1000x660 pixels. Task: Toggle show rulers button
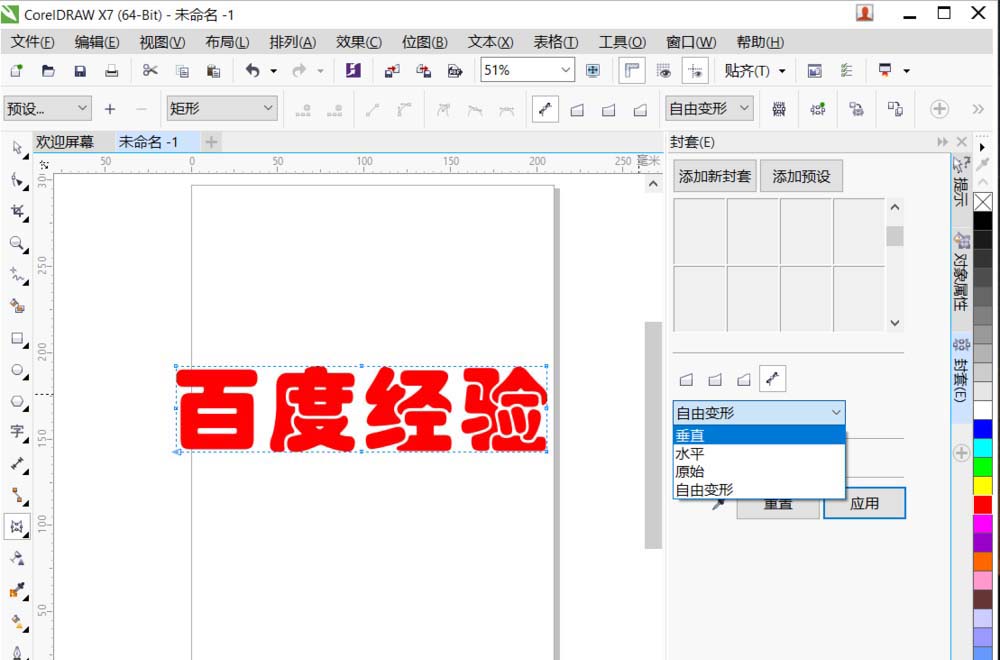631,71
